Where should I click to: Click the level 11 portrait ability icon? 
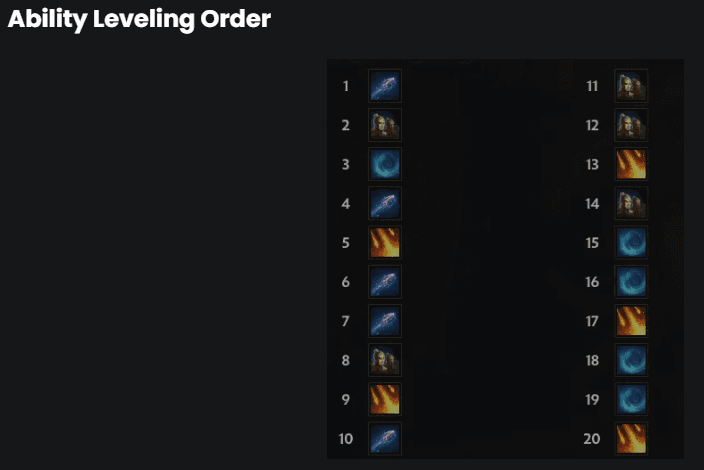(x=631, y=86)
